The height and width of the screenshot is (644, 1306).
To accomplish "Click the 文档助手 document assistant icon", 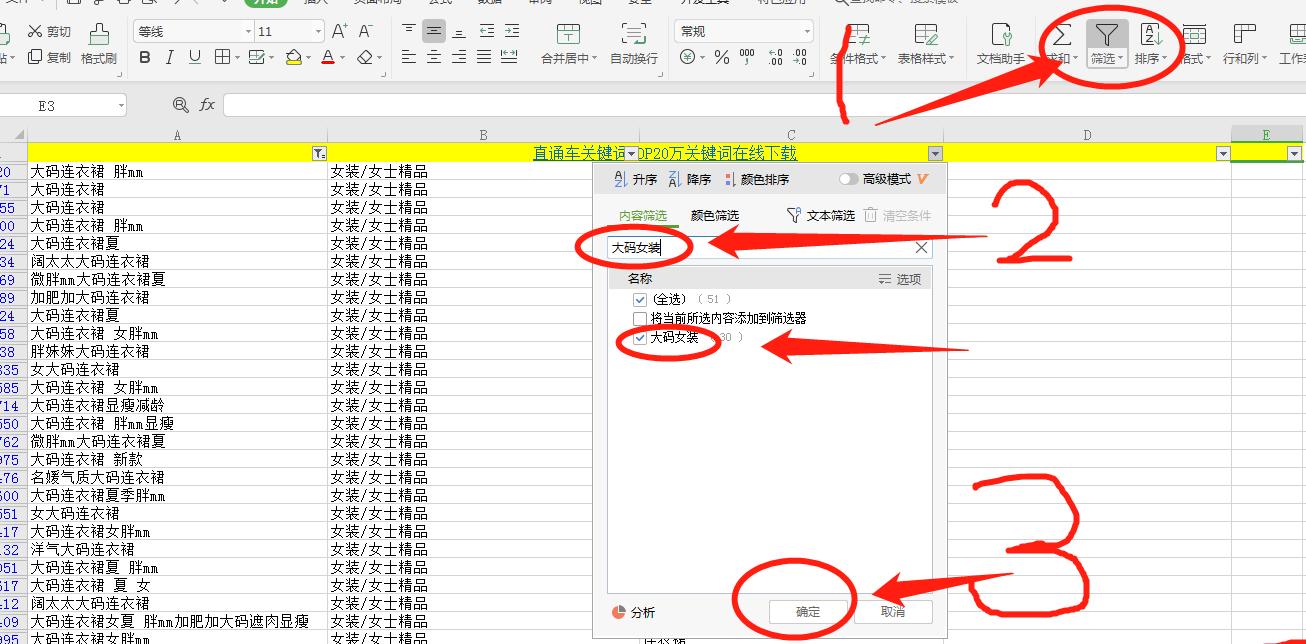I will click(1003, 42).
